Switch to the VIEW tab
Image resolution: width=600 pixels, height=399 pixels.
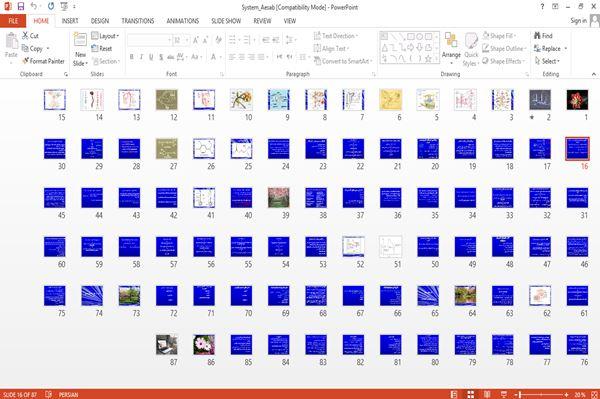click(x=290, y=21)
